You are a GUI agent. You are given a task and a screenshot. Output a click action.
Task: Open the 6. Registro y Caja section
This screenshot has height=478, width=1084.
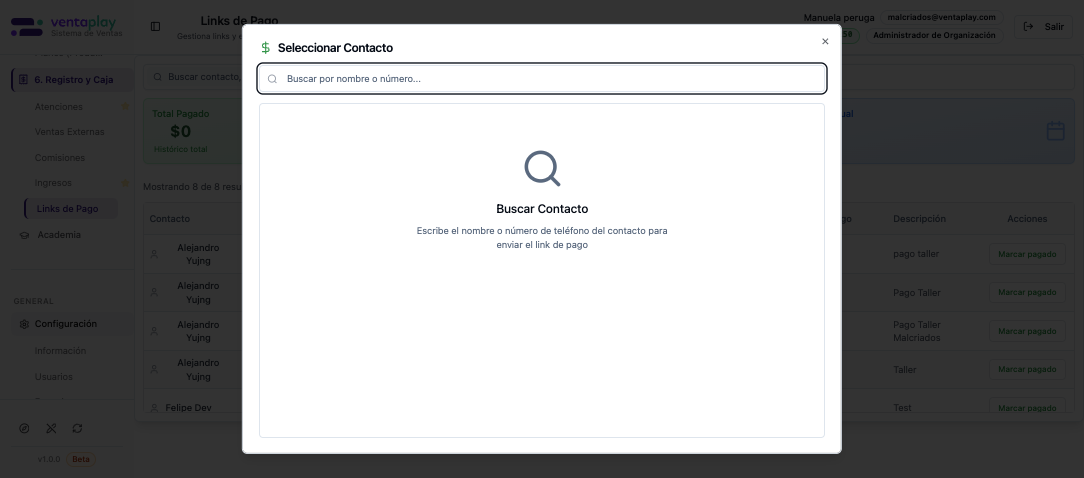[x=73, y=80]
